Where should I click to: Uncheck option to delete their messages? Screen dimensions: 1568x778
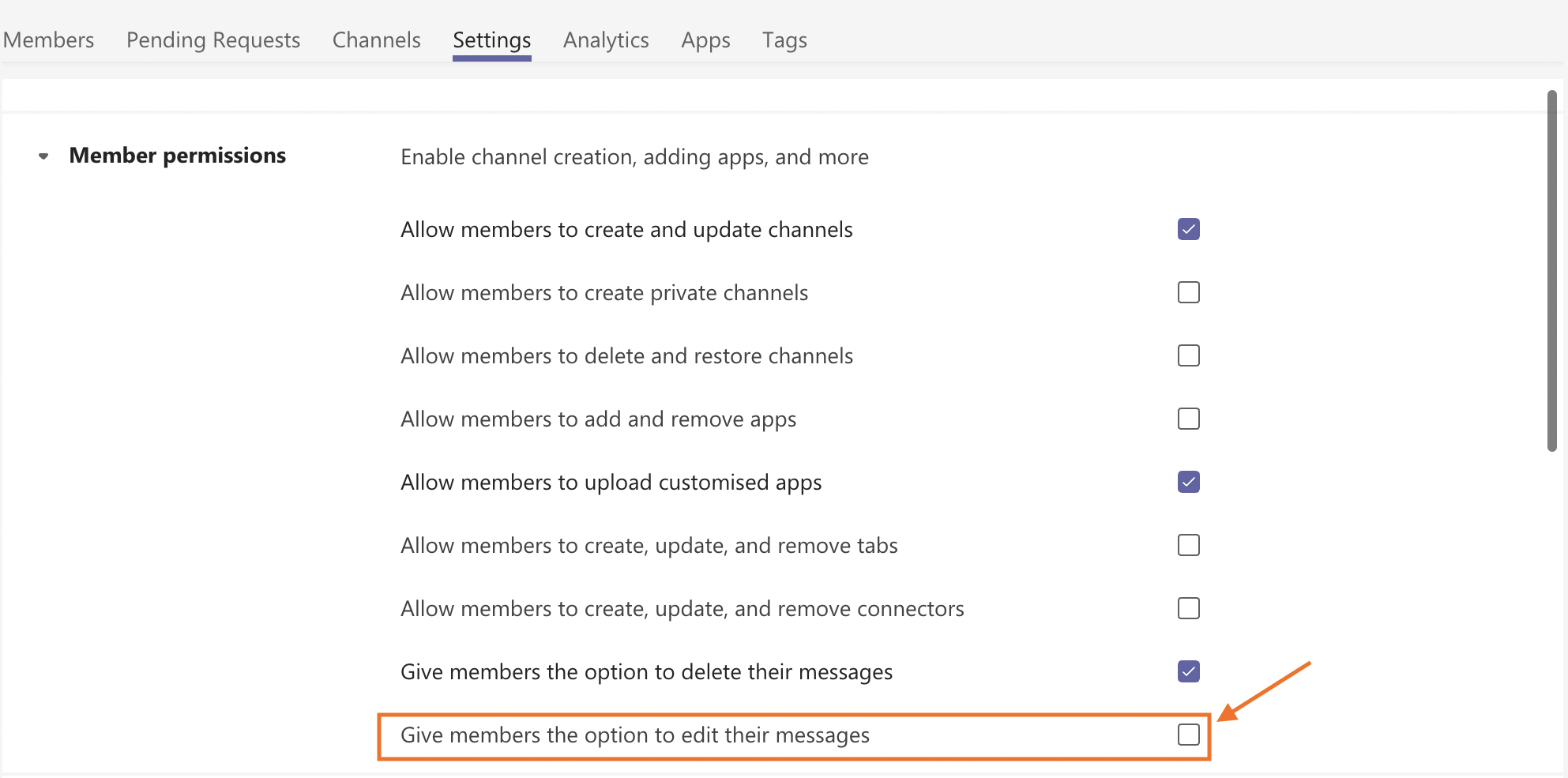[1188, 671]
